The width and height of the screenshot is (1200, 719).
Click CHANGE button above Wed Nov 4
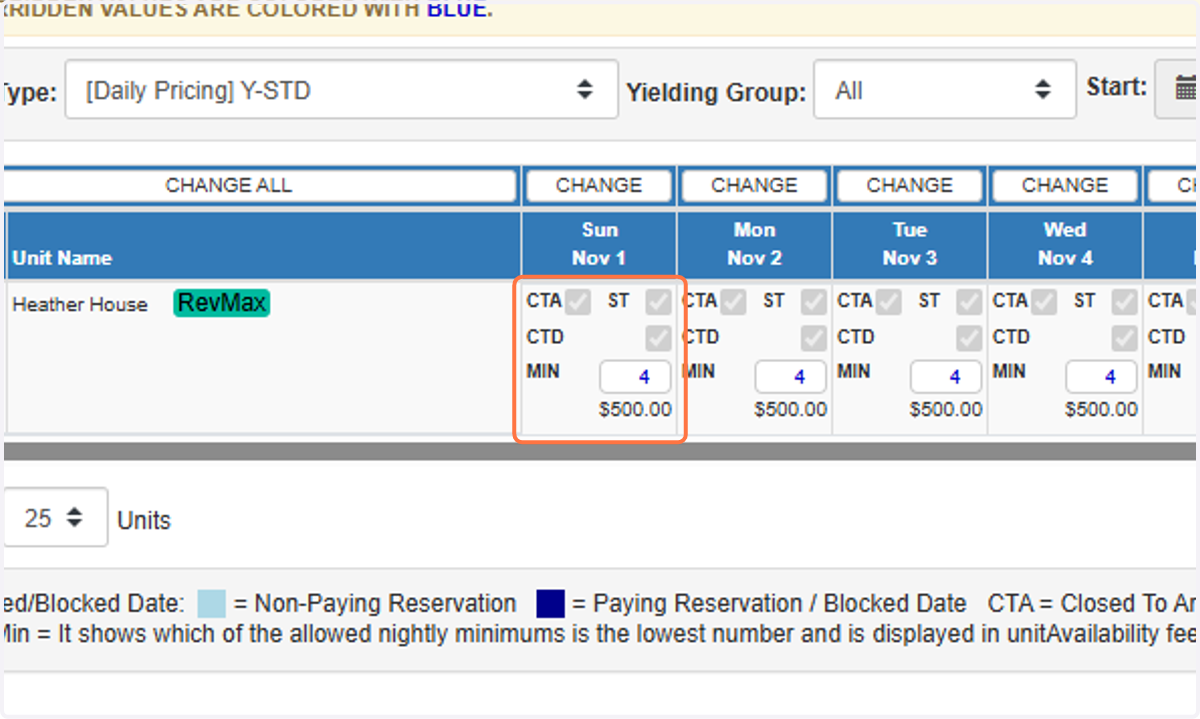point(1065,185)
